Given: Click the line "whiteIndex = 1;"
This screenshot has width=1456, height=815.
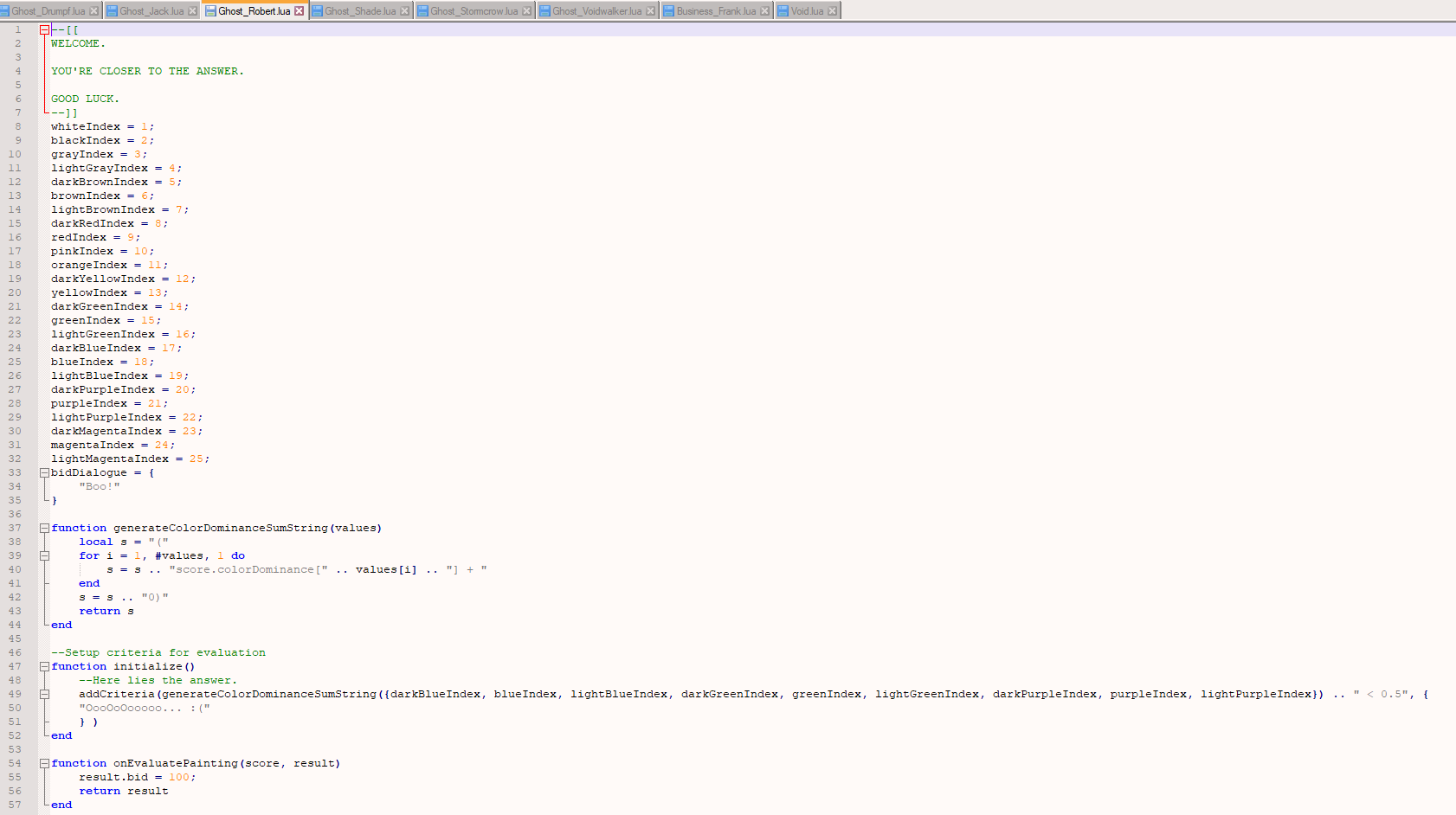Looking at the screenshot, I should [x=102, y=126].
